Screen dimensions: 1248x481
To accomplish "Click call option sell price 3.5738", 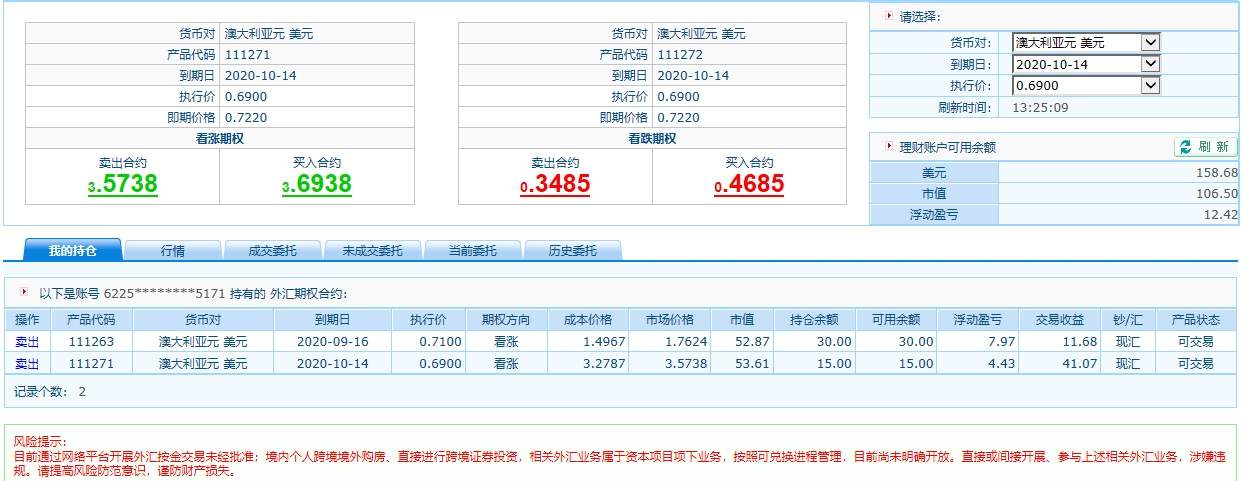I will point(123,184).
